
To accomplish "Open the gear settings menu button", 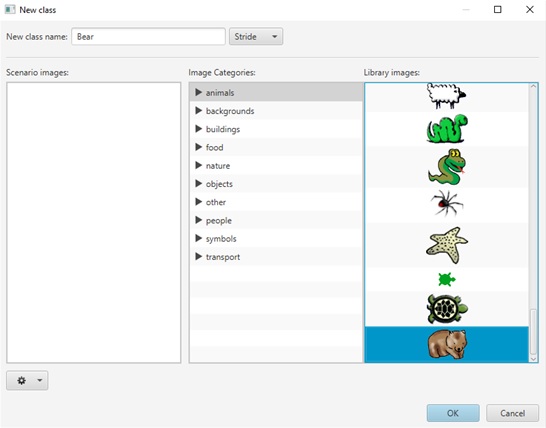I will tap(27, 380).
